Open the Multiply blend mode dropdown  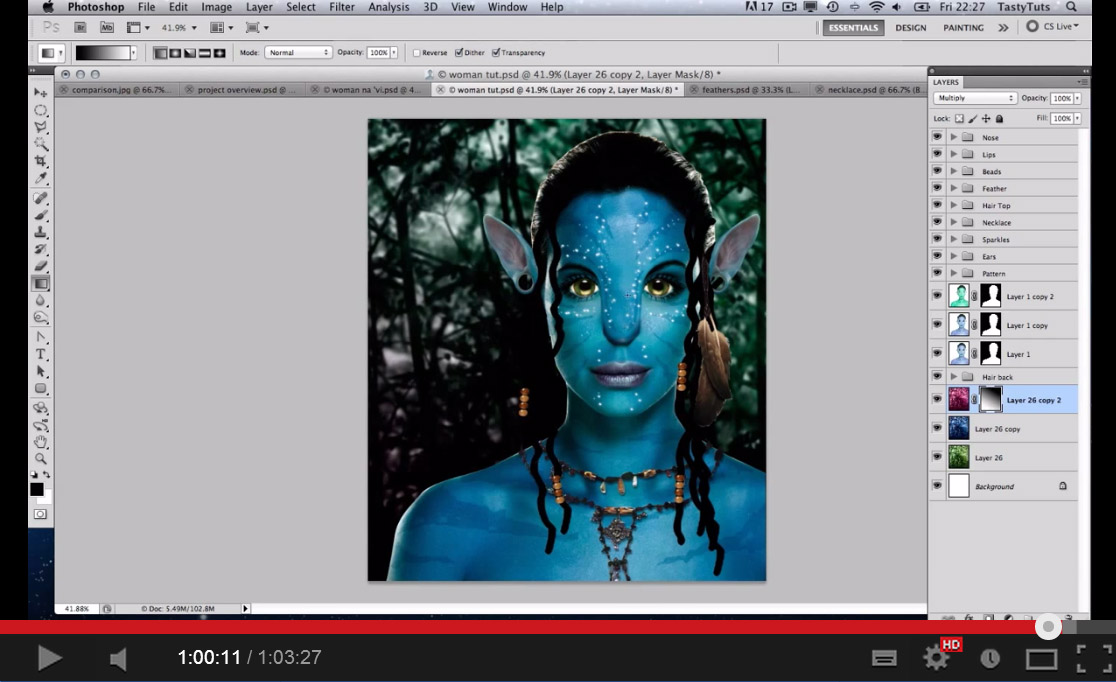[974, 98]
